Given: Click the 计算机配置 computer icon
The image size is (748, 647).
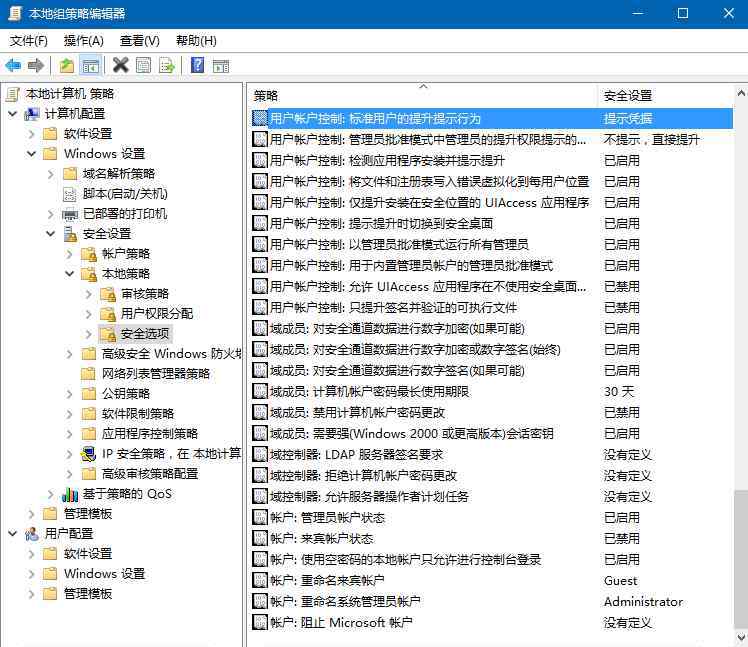Looking at the screenshot, I should tap(32, 114).
